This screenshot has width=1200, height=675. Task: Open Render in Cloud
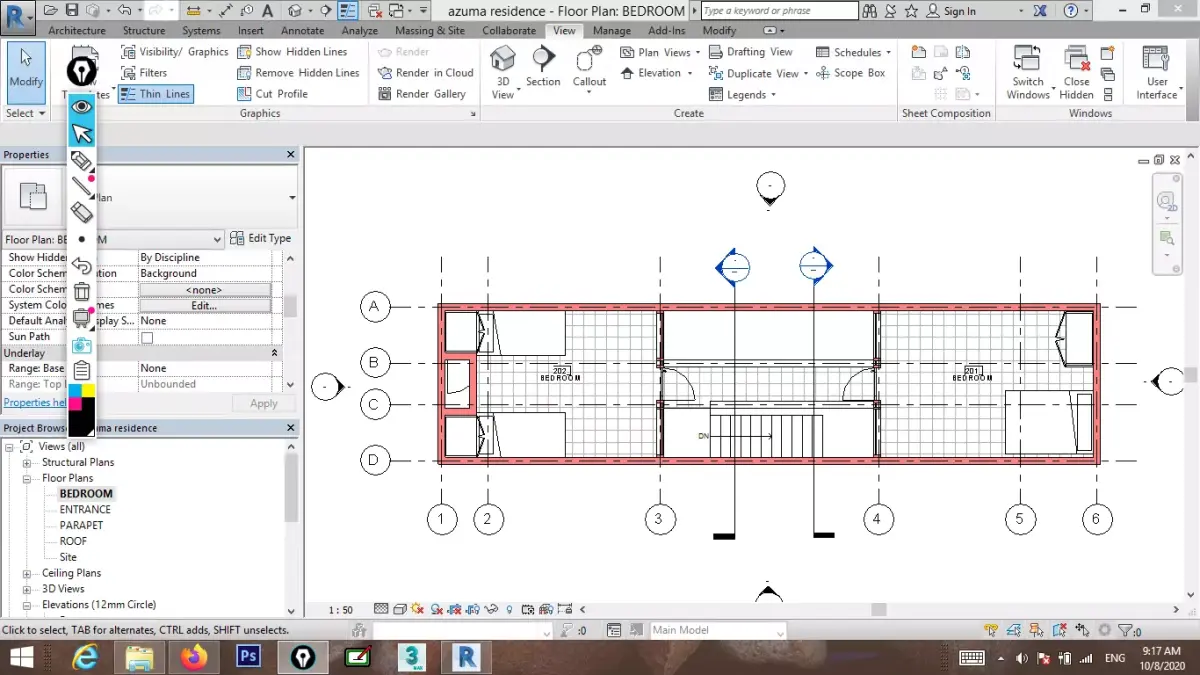coord(426,73)
